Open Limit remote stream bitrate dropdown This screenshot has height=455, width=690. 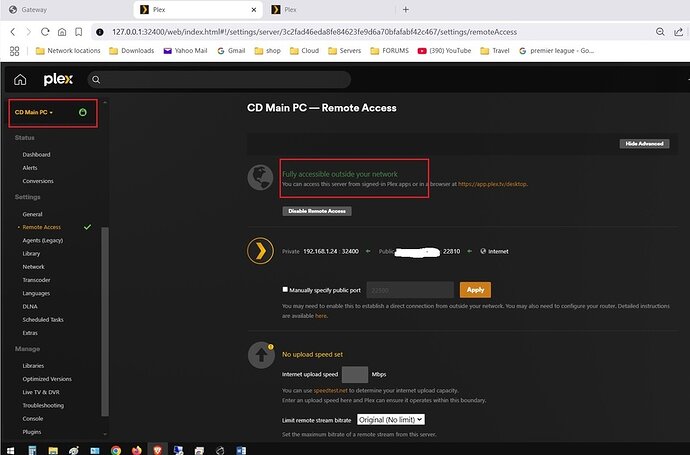391,420
